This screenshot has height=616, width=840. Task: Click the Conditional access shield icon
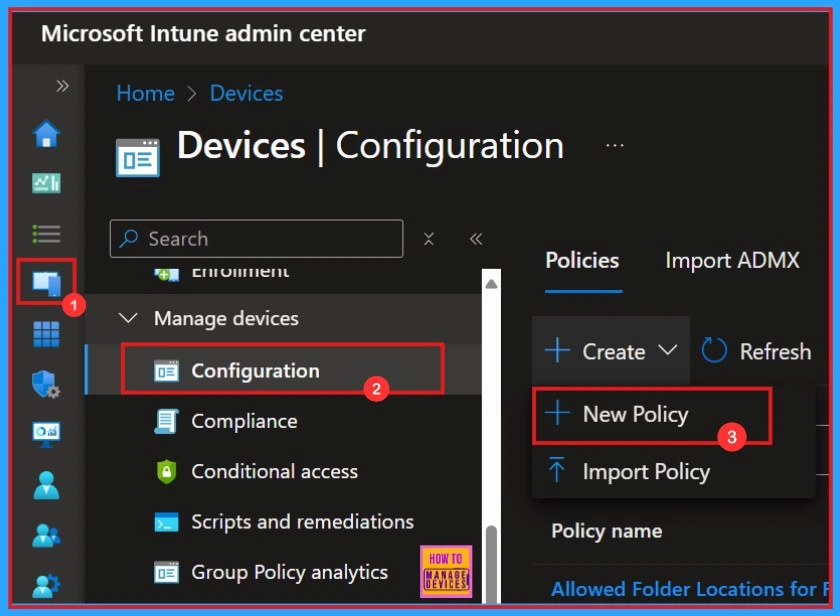(167, 471)
